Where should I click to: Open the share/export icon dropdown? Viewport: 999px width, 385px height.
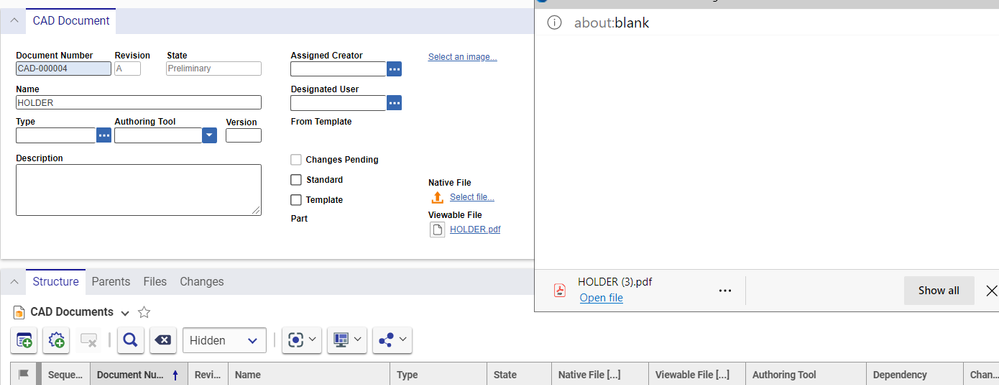392,340
